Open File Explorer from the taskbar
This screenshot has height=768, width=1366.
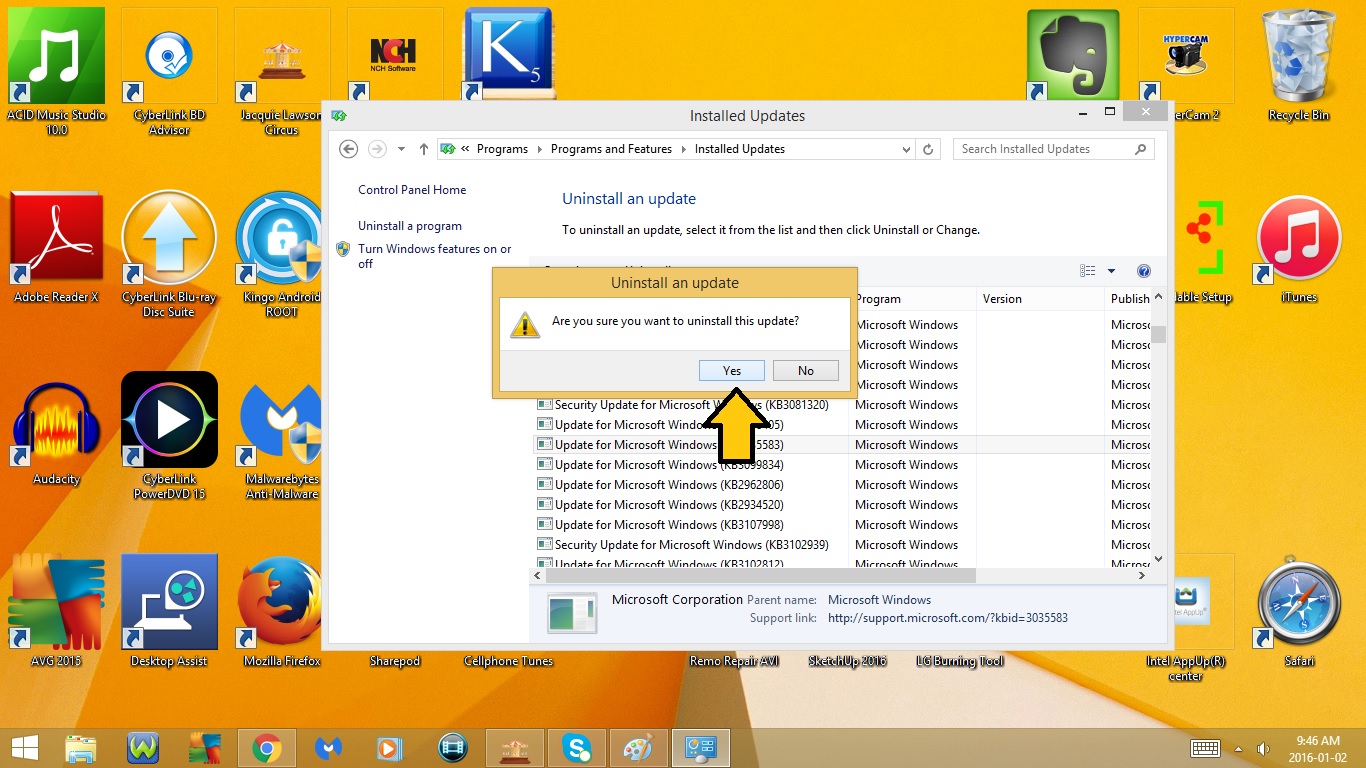pyautogui.click(x=81, y=748)
